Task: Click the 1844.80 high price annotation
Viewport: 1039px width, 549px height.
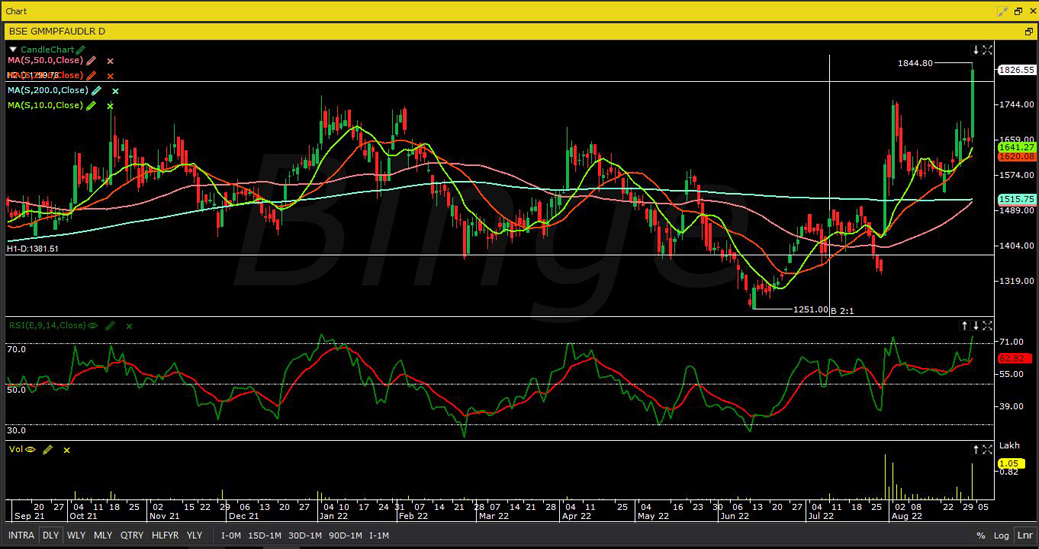Action: tap(915, 63)
